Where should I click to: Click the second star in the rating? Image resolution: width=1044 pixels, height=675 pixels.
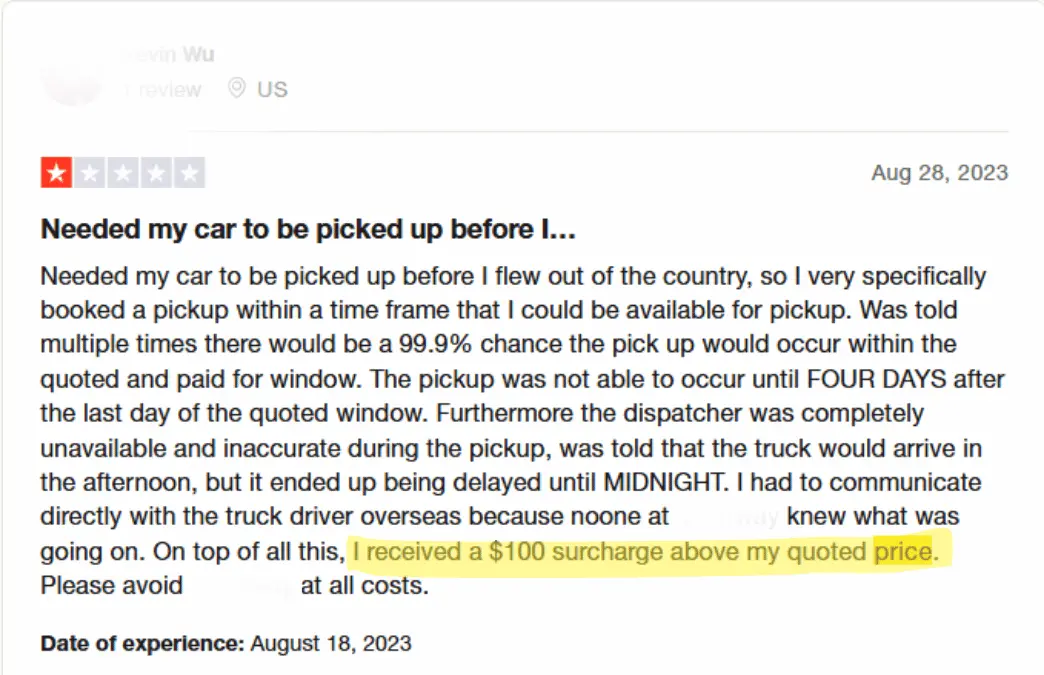(92, 171)
